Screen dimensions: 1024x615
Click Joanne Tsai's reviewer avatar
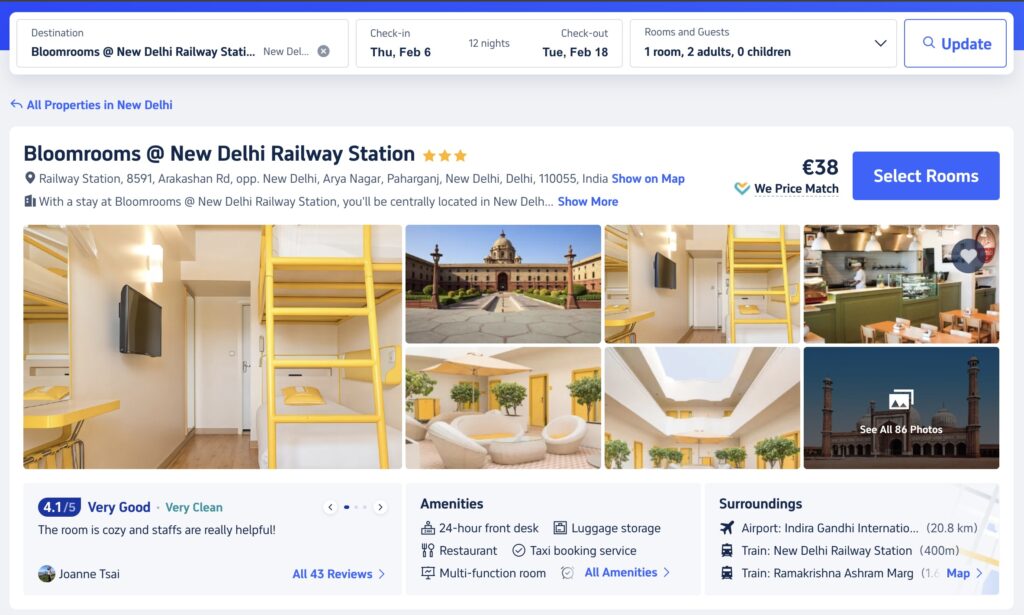(x=46, y=574)
